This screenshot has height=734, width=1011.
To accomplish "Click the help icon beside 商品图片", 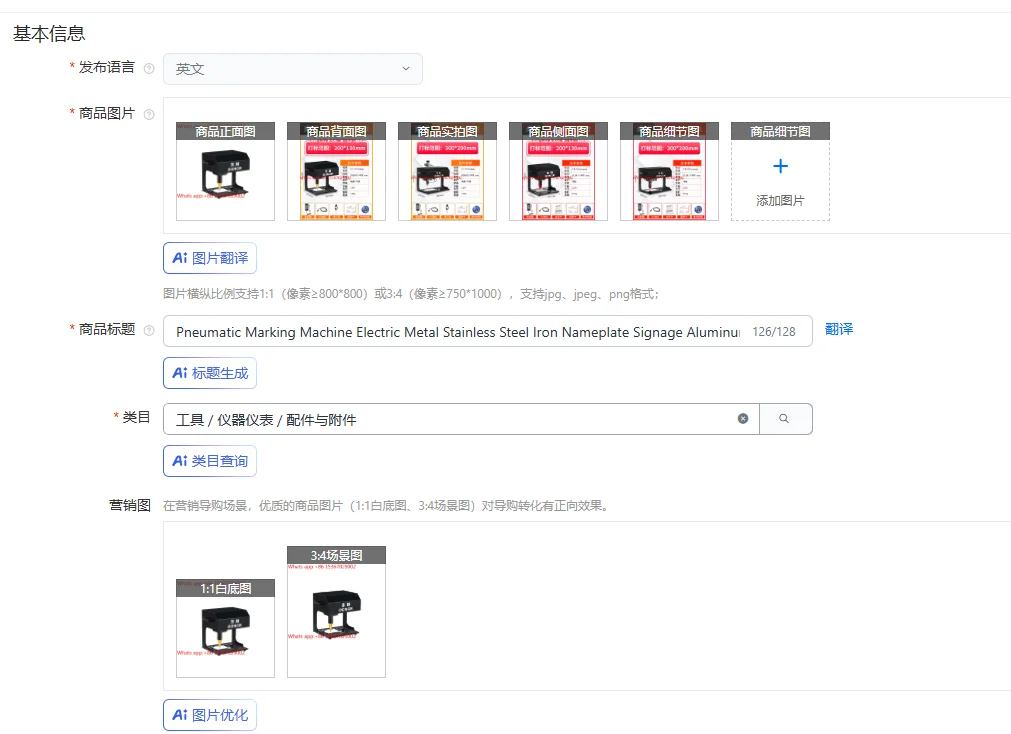I will [x=149, y=114].
